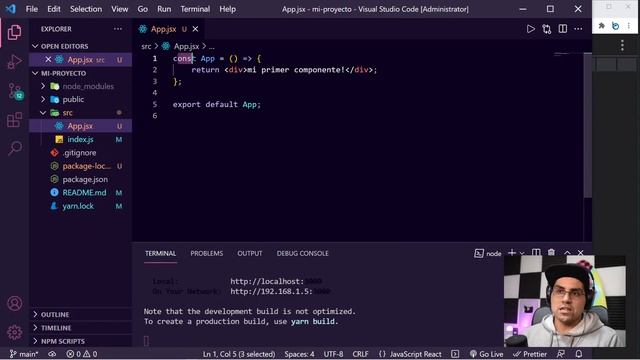
Task: Expand the NPM SCRIPTS section
Action: pyautogui.click(x=80, y=341)
